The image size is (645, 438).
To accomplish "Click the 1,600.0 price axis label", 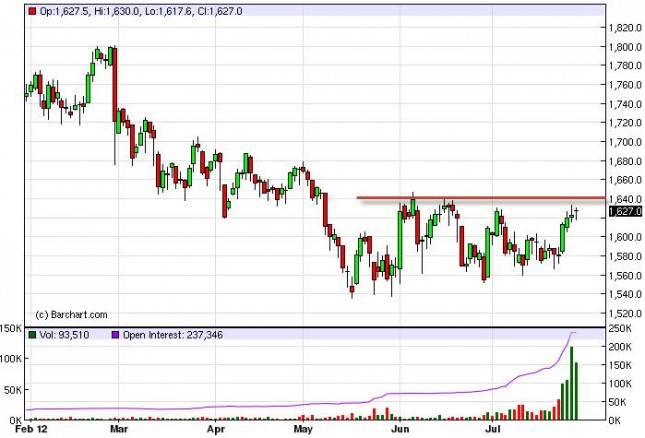I will 625,237.
